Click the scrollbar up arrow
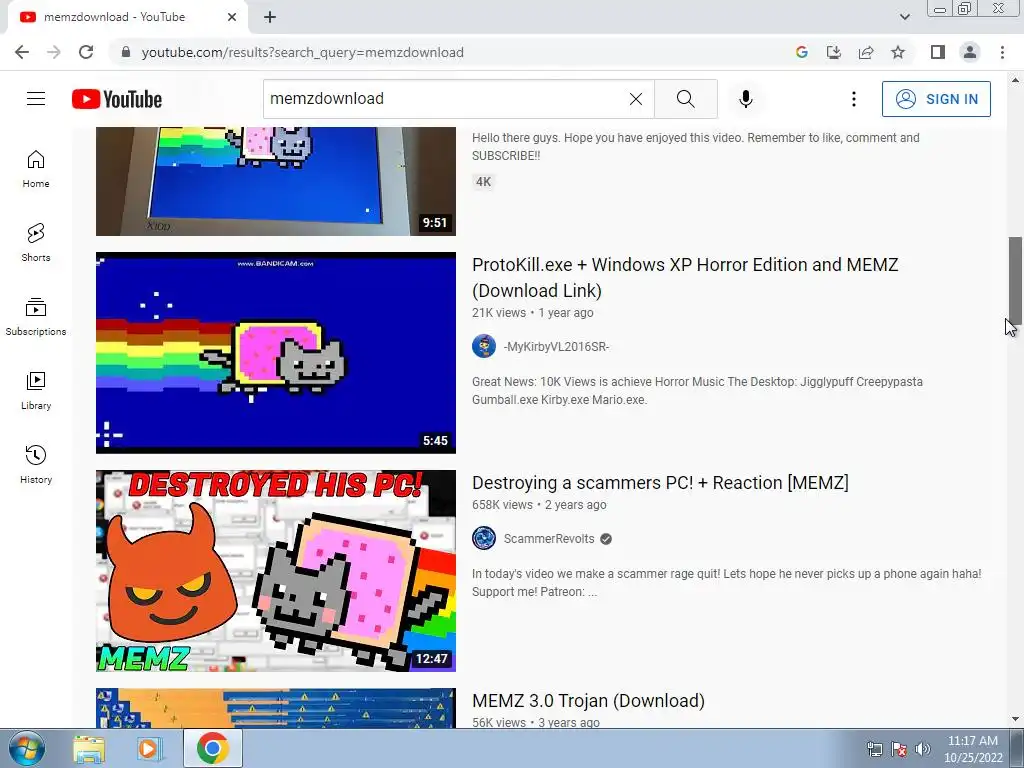This screenshot has width=1024, height=768. click(x=1015, y=80)
